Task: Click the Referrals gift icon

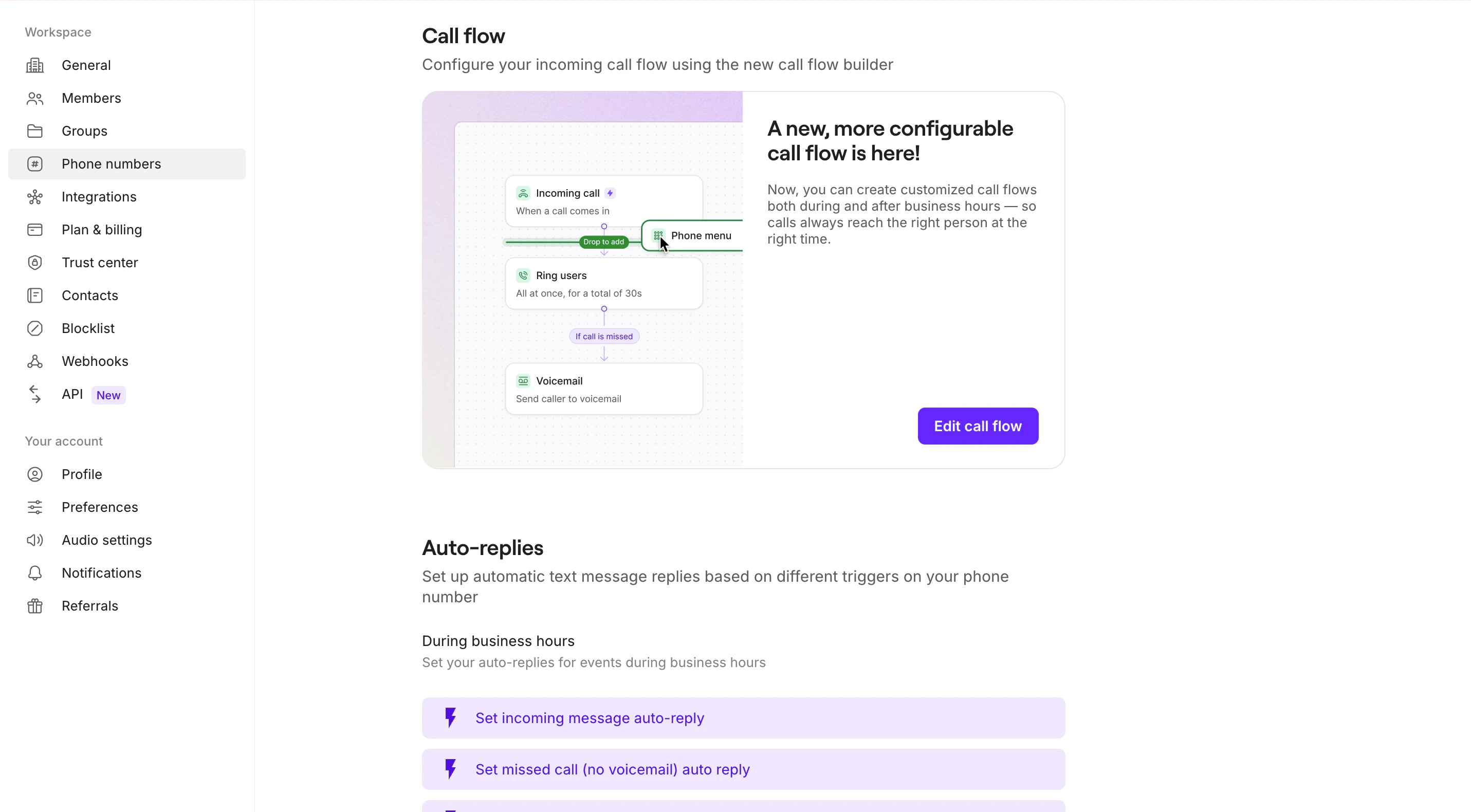Action: coord(35,605)
